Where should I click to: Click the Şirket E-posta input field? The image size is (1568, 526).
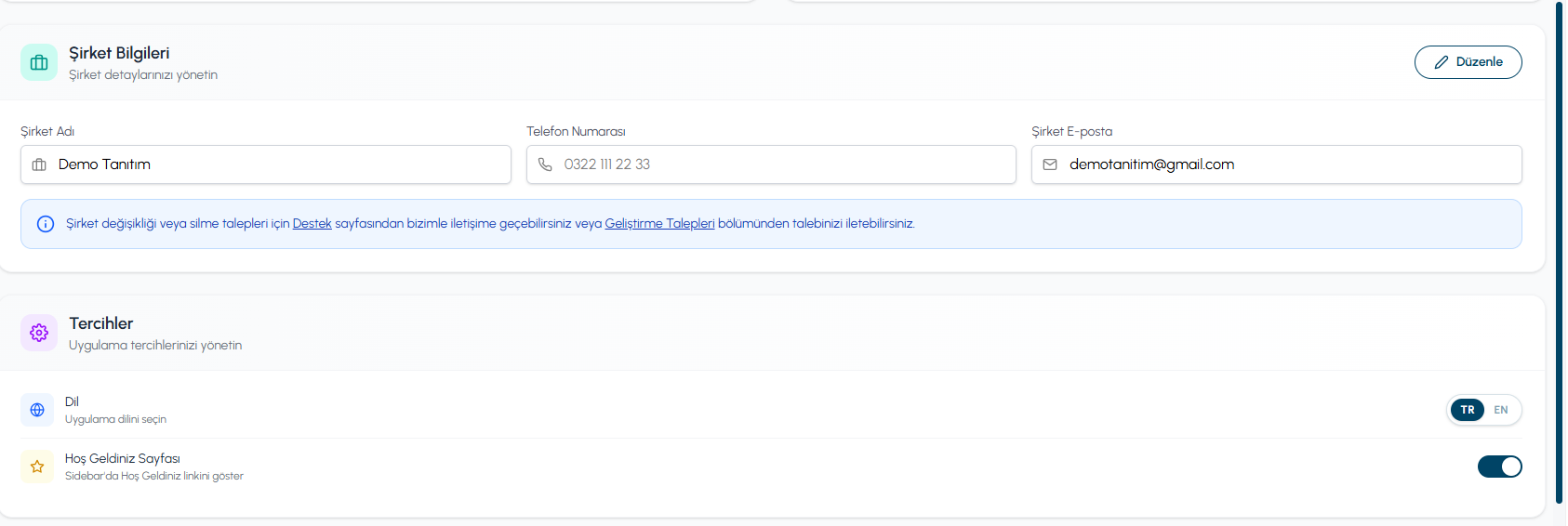click(1276, 164)
